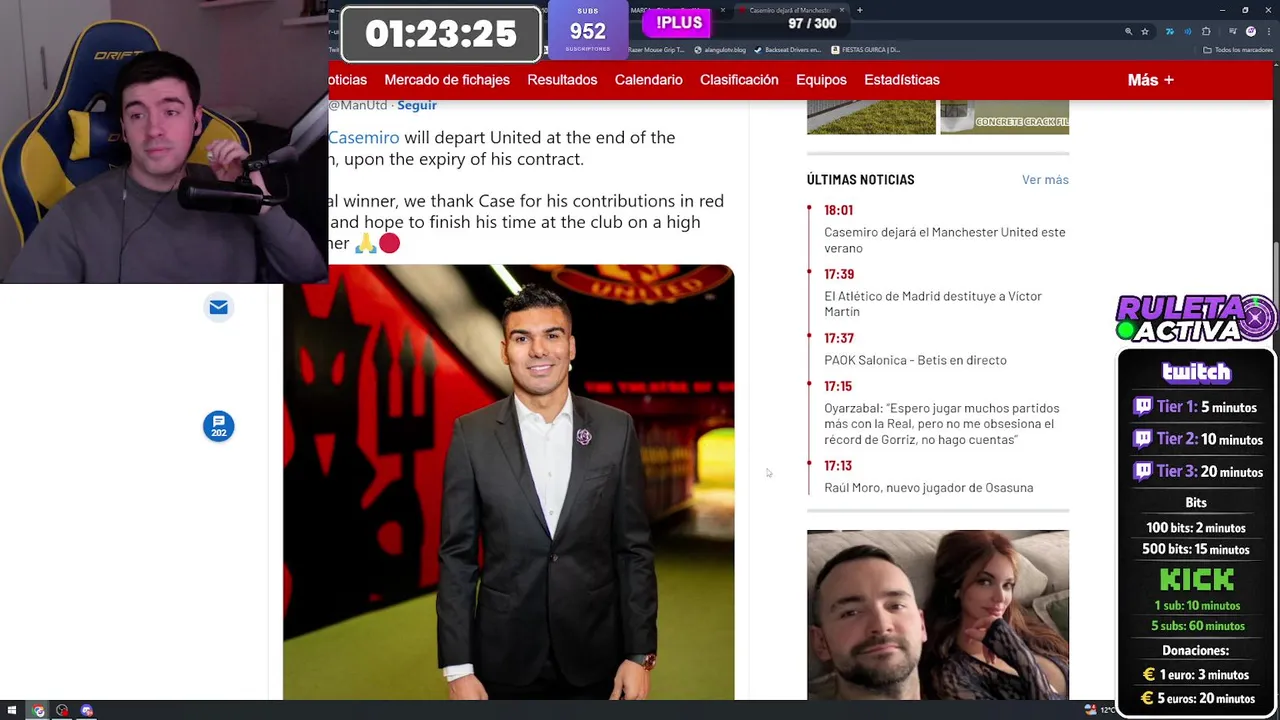Click the 17:15 news timestamp
The height and width of the screenshot is (720, 1280).
[838, 386]
